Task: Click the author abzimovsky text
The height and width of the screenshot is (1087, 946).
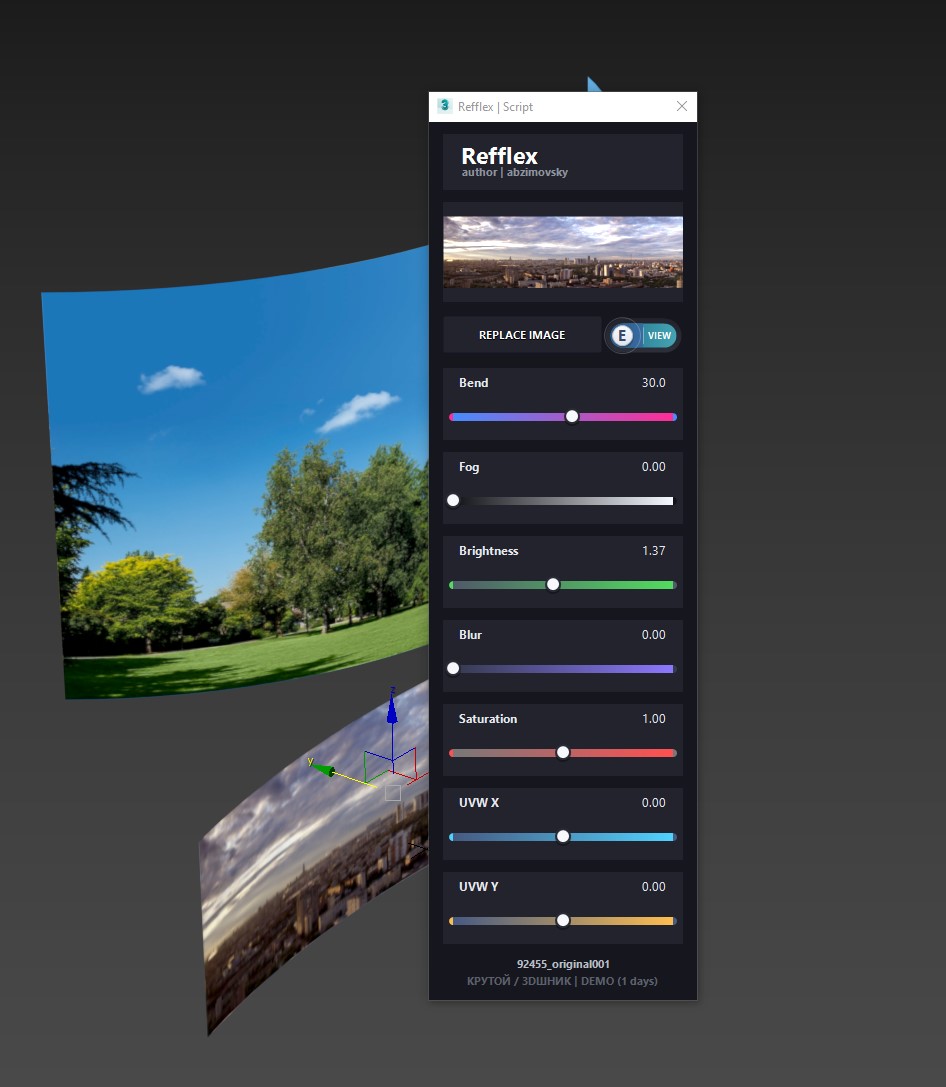Action: (x=514, y=172)
